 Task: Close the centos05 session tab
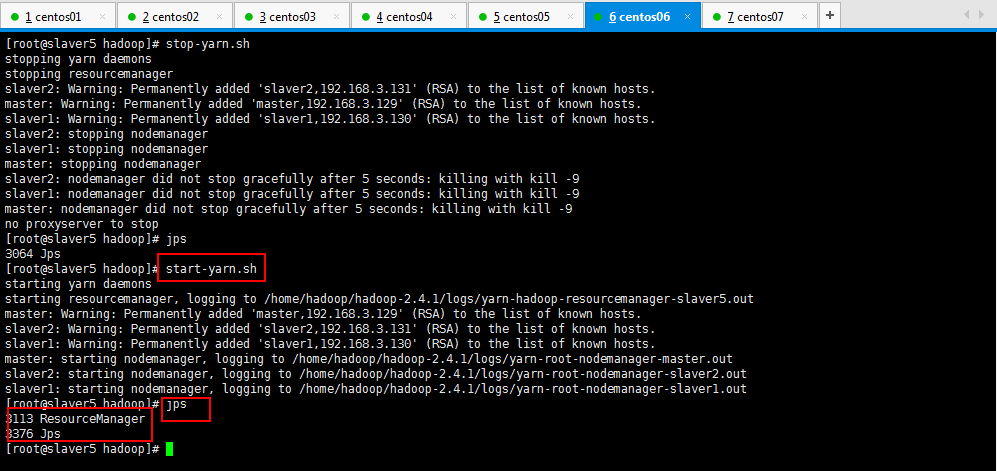pos(570,17)
